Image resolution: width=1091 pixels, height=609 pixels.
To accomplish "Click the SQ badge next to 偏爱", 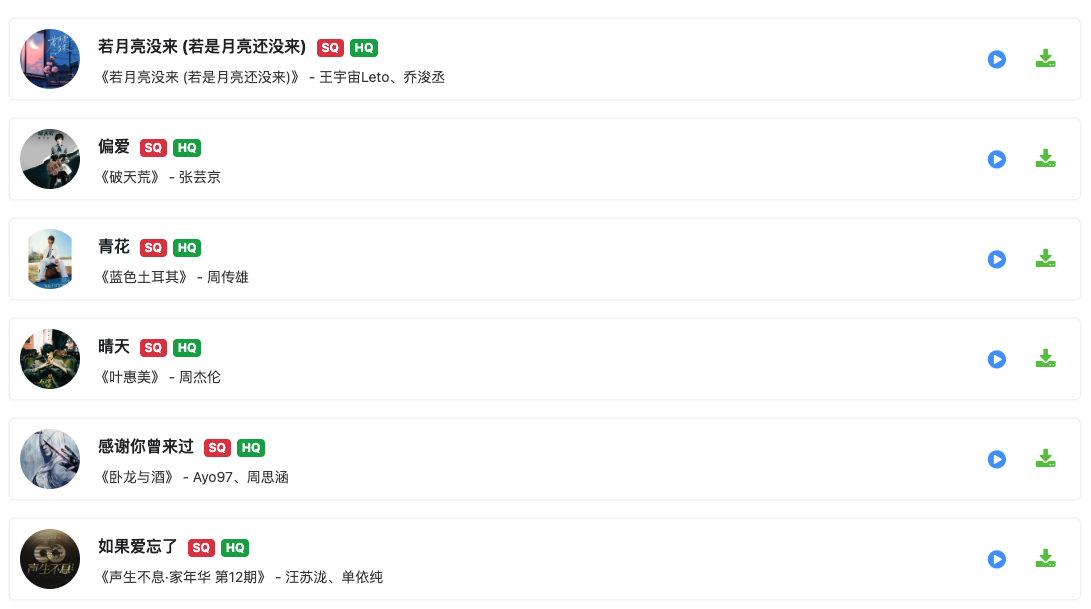I will [153, 148].
